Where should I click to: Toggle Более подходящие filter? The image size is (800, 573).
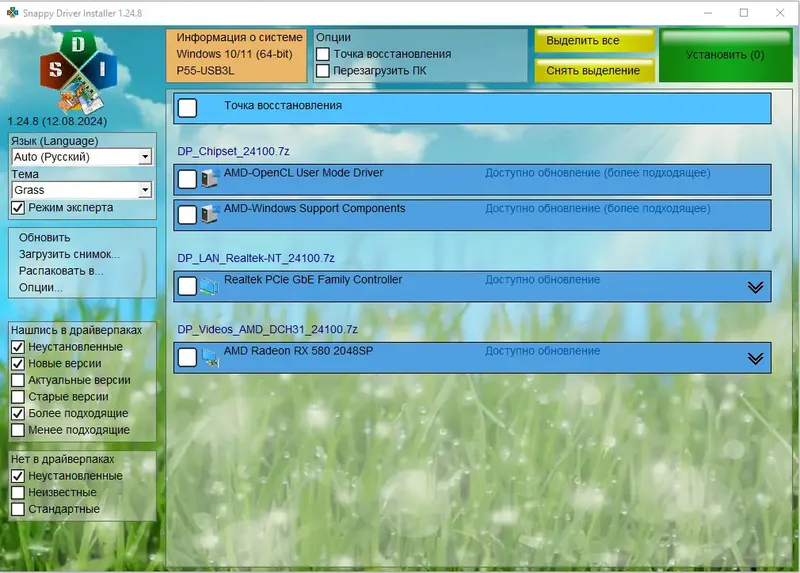[18, 413]
